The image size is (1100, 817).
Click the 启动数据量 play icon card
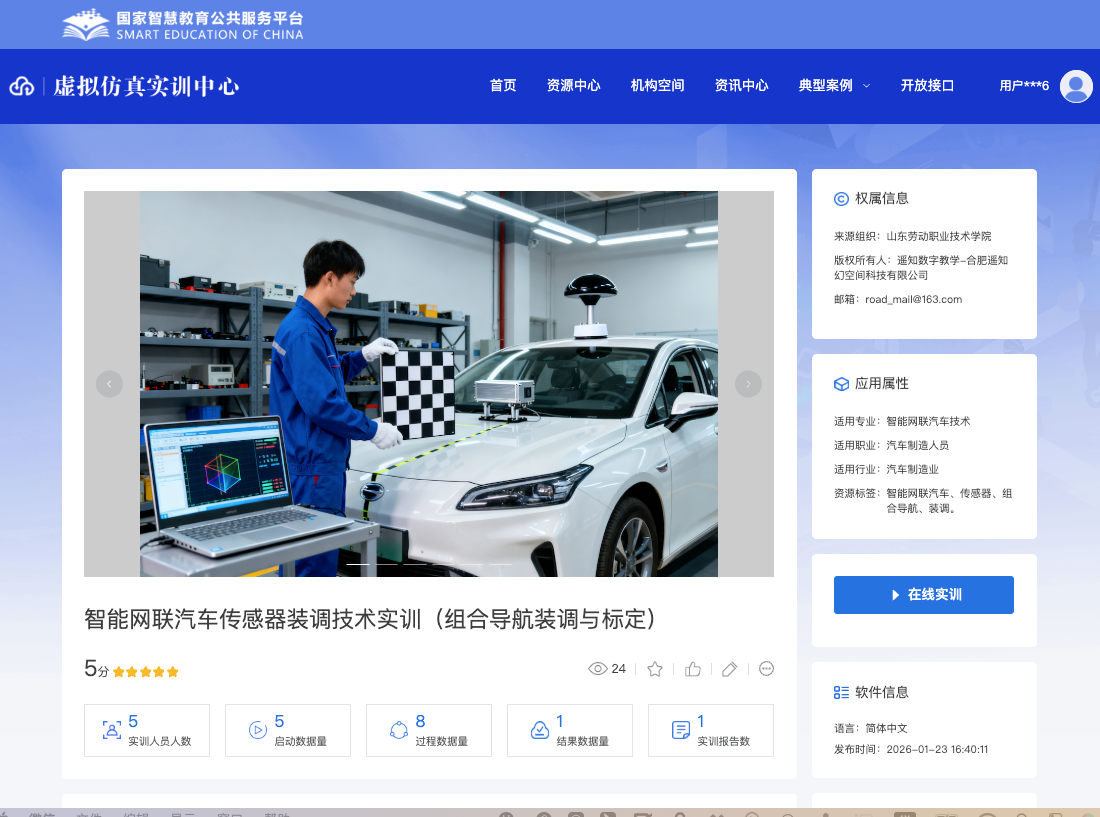click(288, 730)
